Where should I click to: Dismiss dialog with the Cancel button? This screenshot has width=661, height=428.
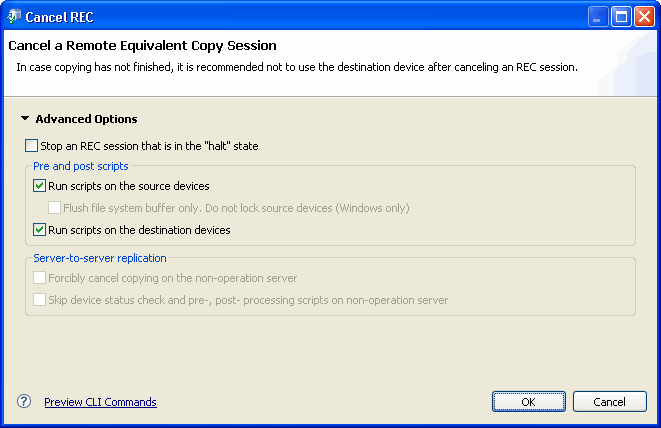point(610,401)
